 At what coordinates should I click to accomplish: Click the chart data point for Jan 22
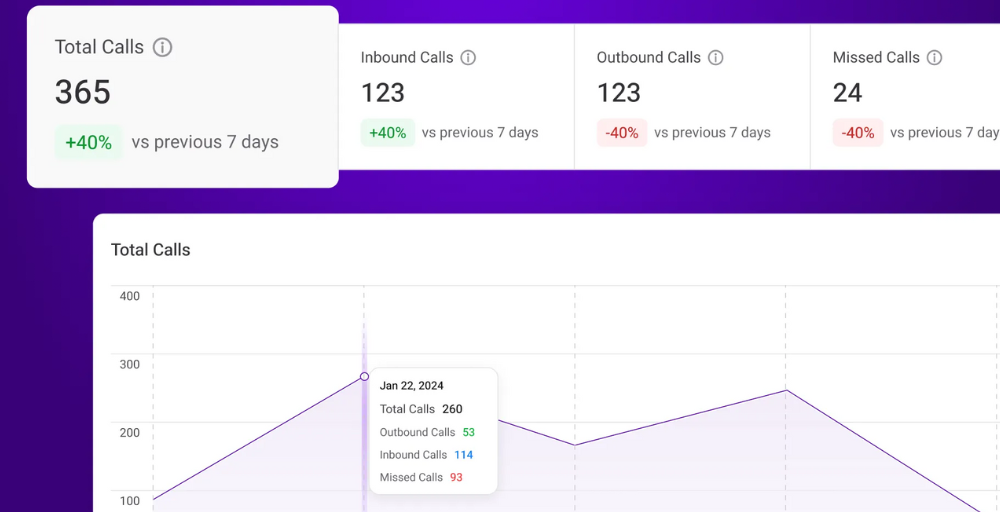[364, 376]
